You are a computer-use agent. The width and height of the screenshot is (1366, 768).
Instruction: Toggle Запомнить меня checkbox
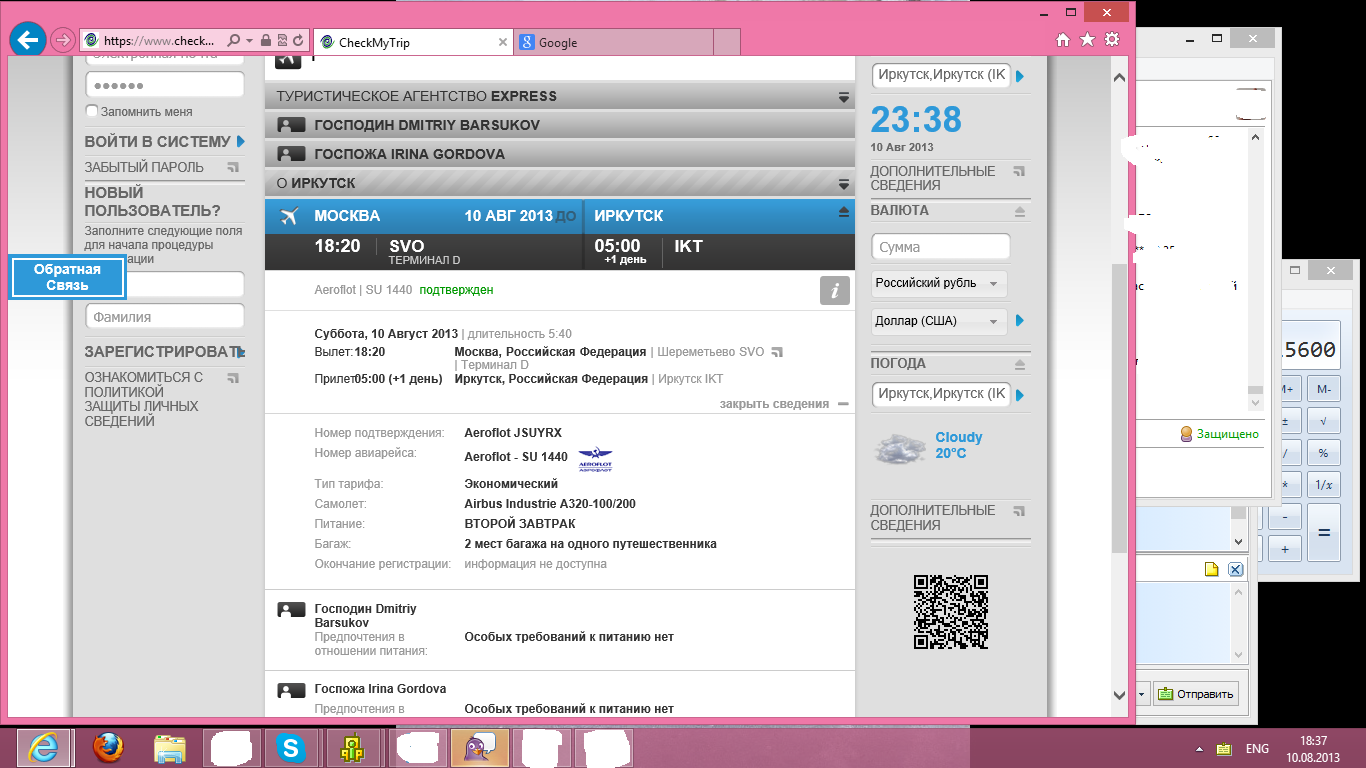point(92,111)
